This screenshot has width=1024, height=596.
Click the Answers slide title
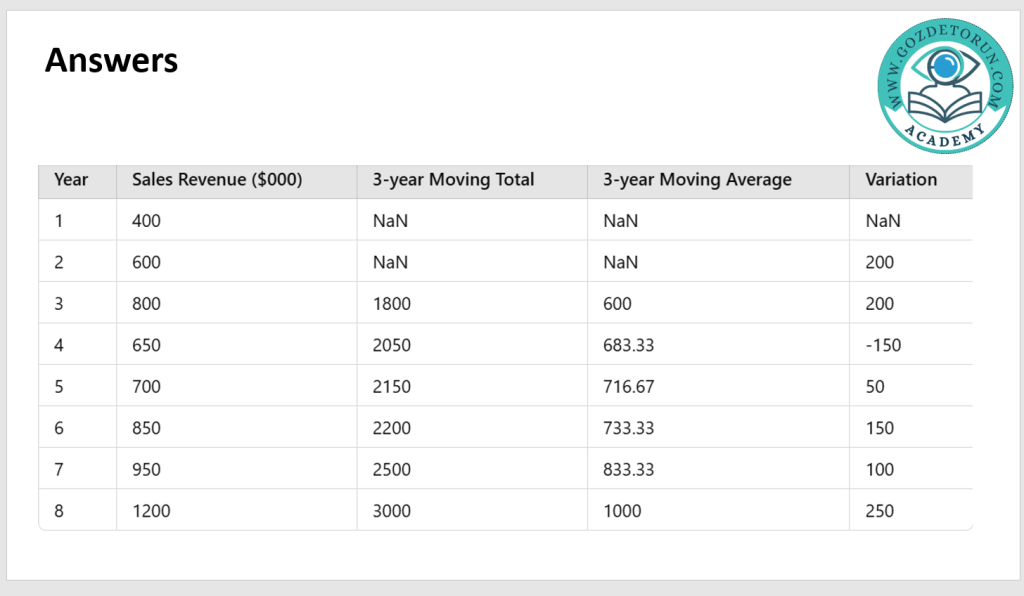click(111, 62)
